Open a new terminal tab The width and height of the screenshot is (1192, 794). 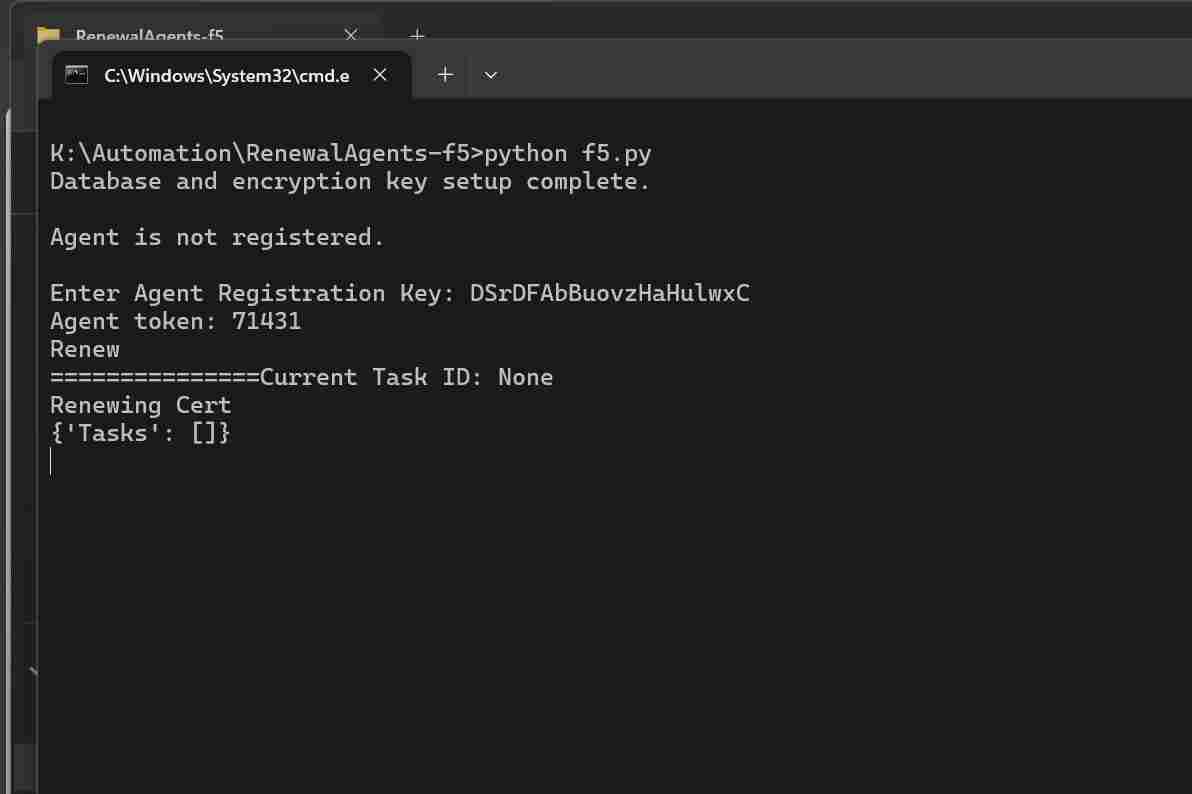(x=445, y=75)
